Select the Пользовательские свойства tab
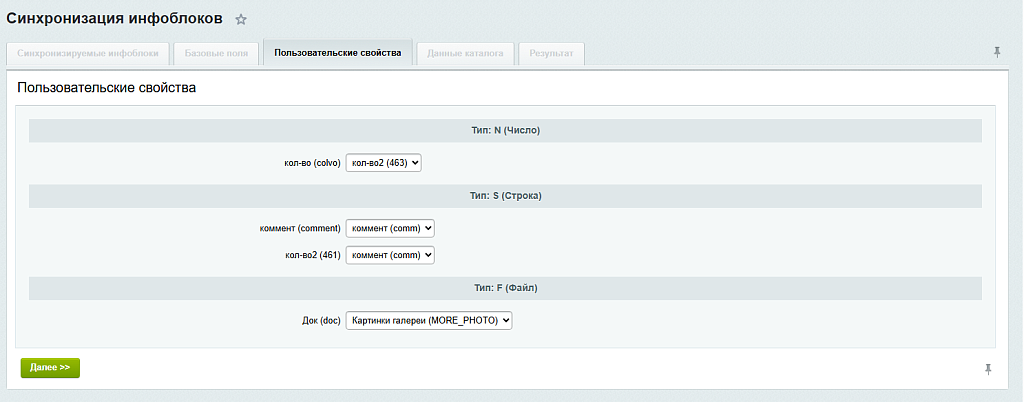1024x402 pixels. tap(338, 53)
